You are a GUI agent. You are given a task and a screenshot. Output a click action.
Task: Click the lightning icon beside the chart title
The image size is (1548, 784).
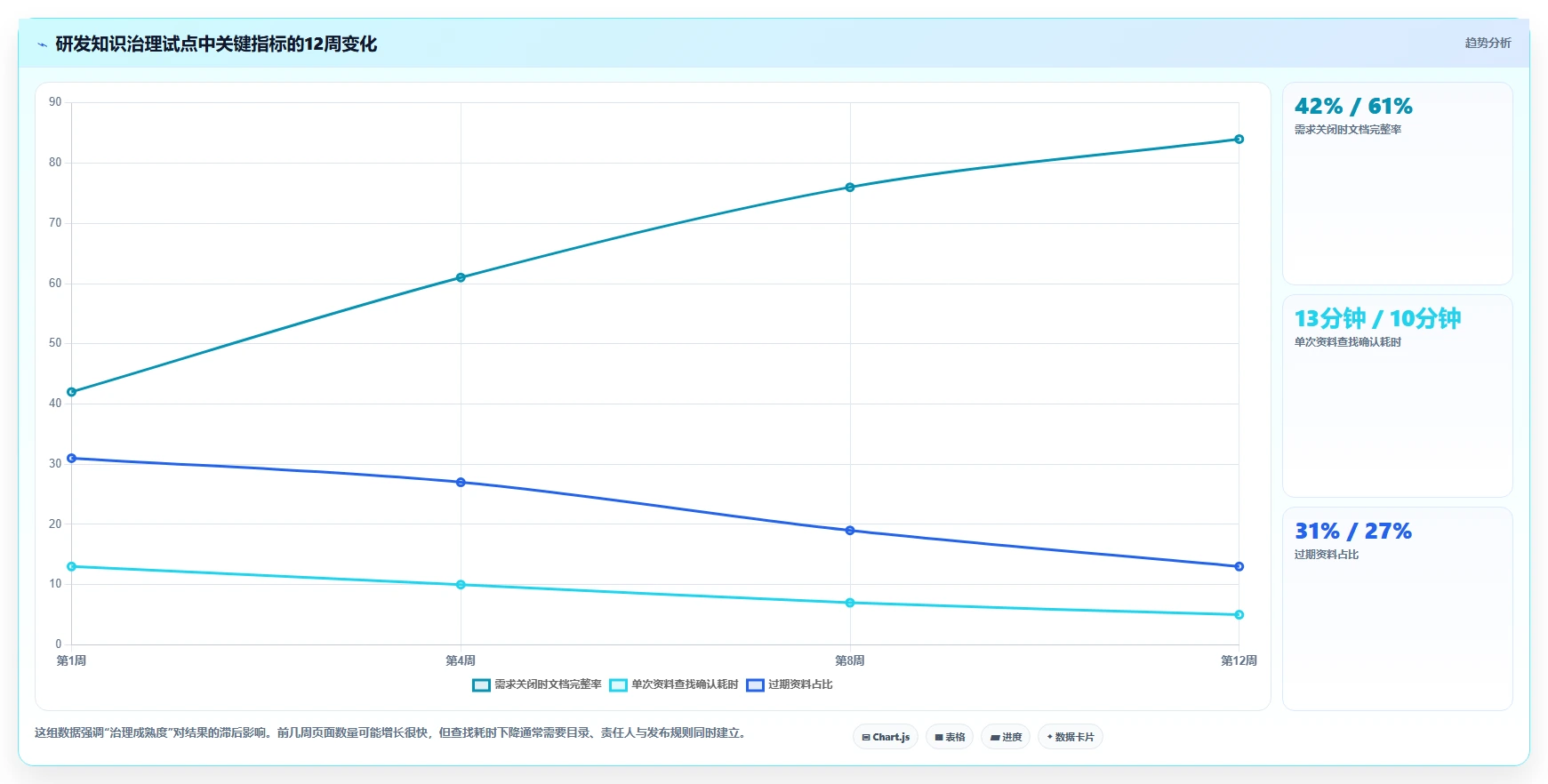point(42,44)
